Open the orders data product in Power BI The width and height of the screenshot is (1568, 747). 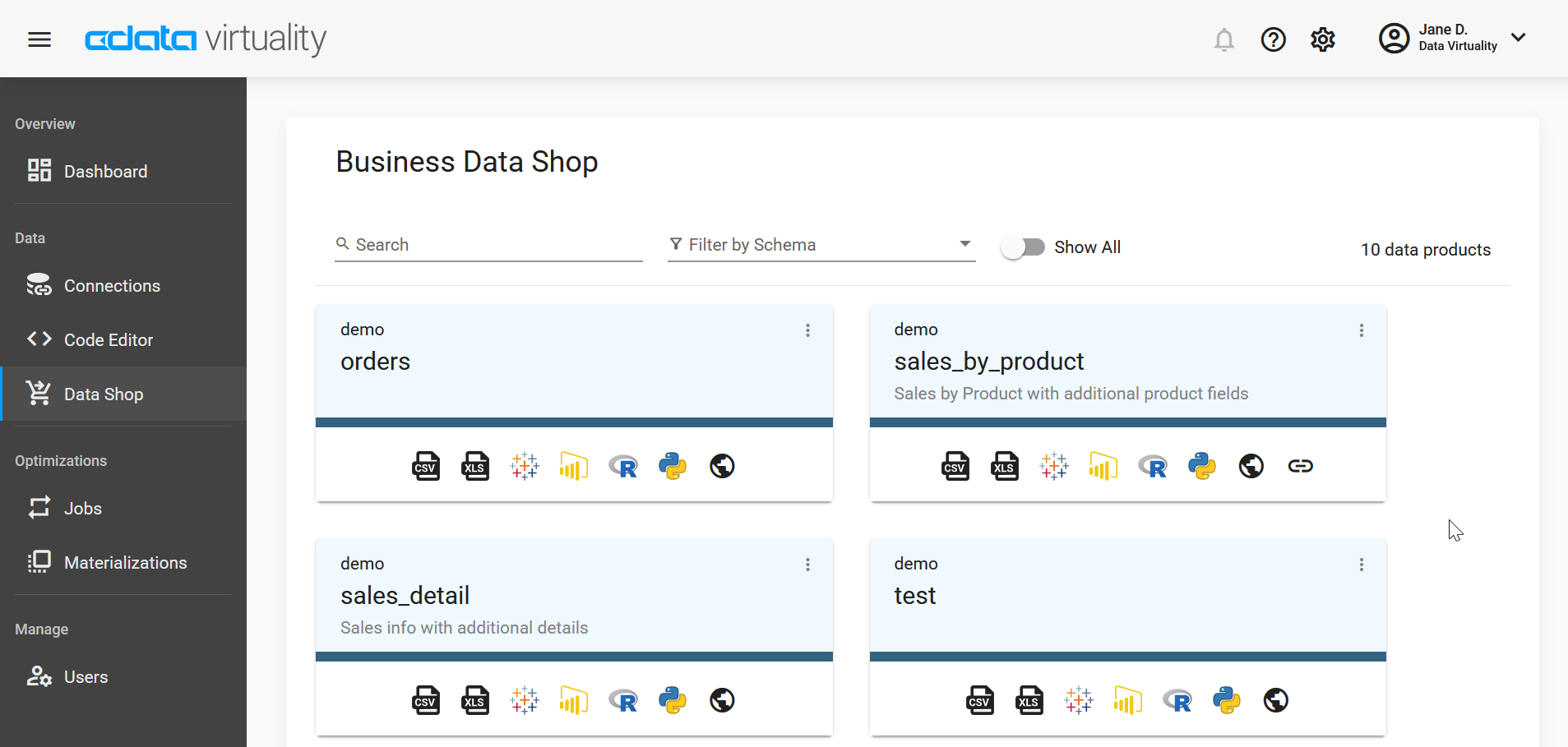(x=573, y=466)
